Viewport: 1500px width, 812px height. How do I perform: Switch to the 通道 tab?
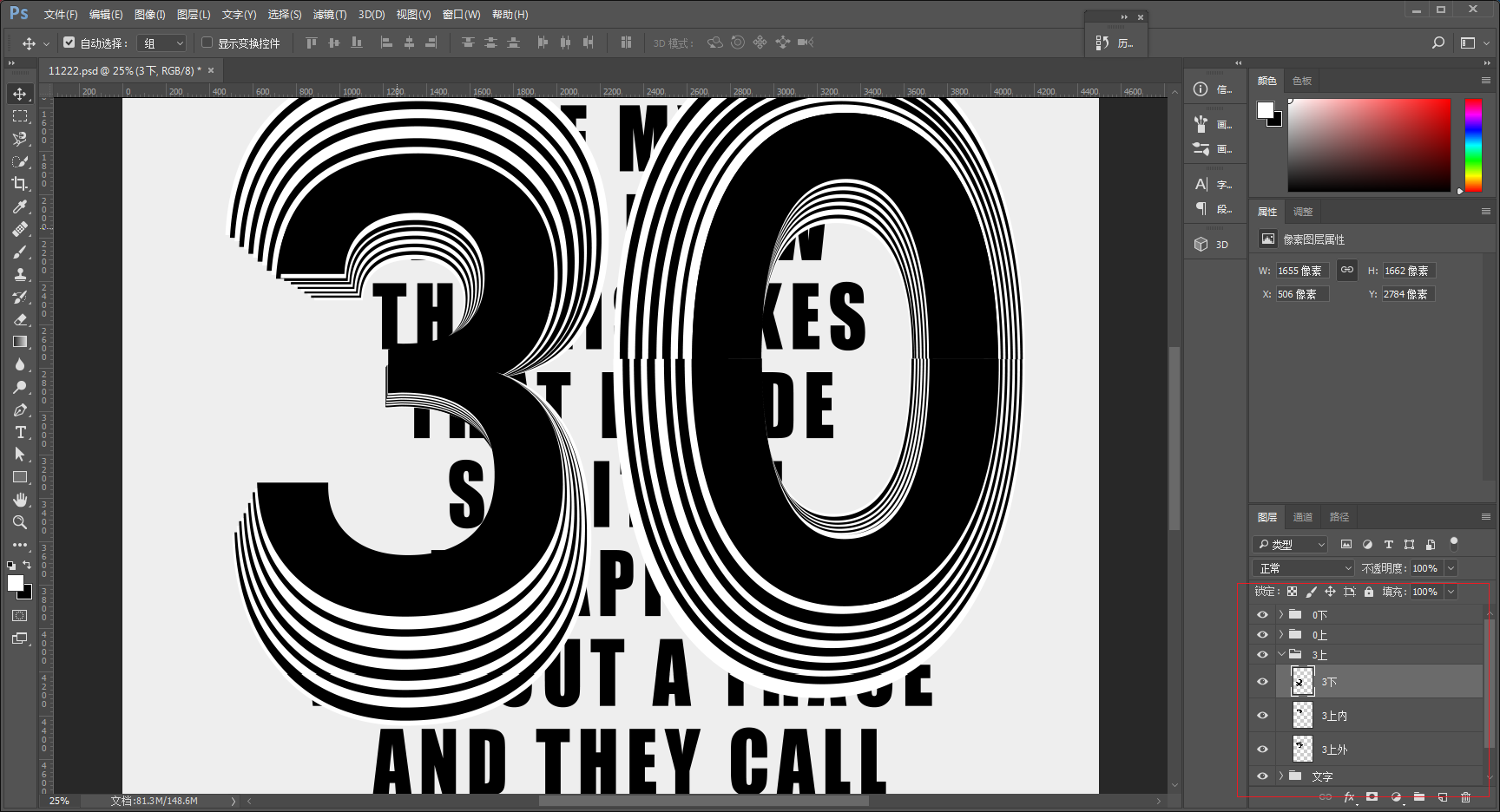1303,517
